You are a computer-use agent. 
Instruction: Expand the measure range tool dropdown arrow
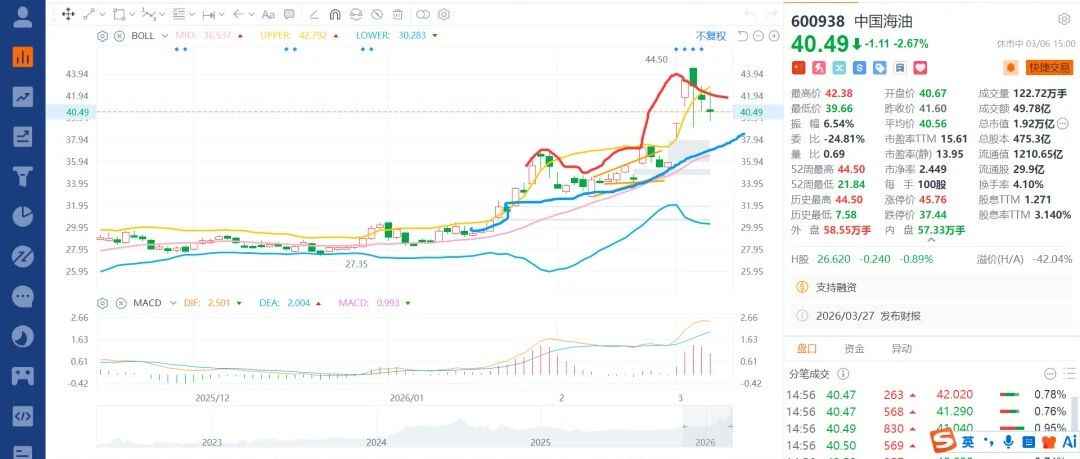pos(222,14)
